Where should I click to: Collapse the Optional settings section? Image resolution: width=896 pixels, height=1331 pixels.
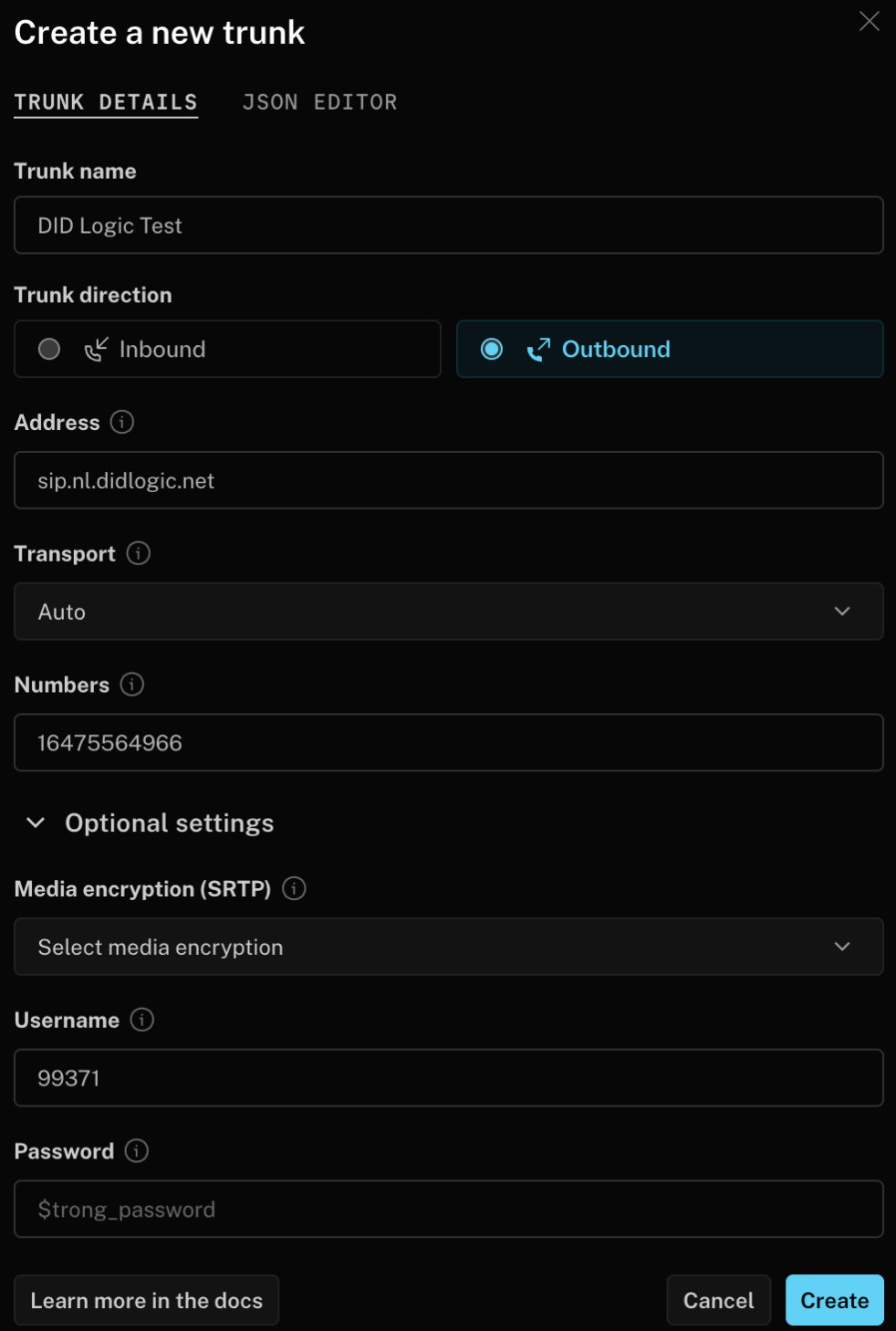(x=36, y=823)
